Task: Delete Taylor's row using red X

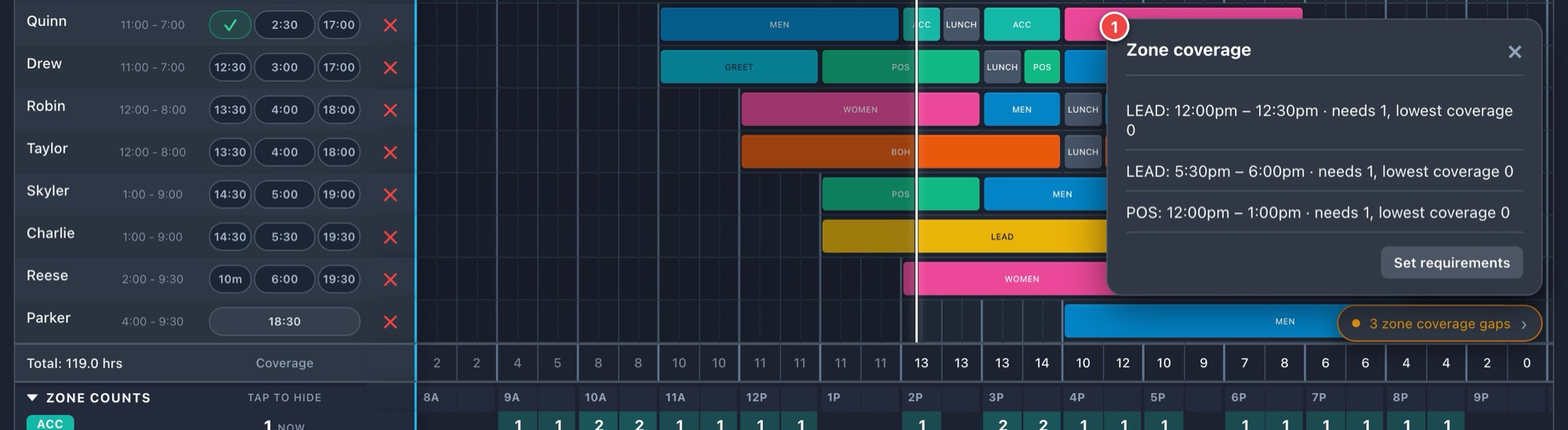Action: (390, 152)
